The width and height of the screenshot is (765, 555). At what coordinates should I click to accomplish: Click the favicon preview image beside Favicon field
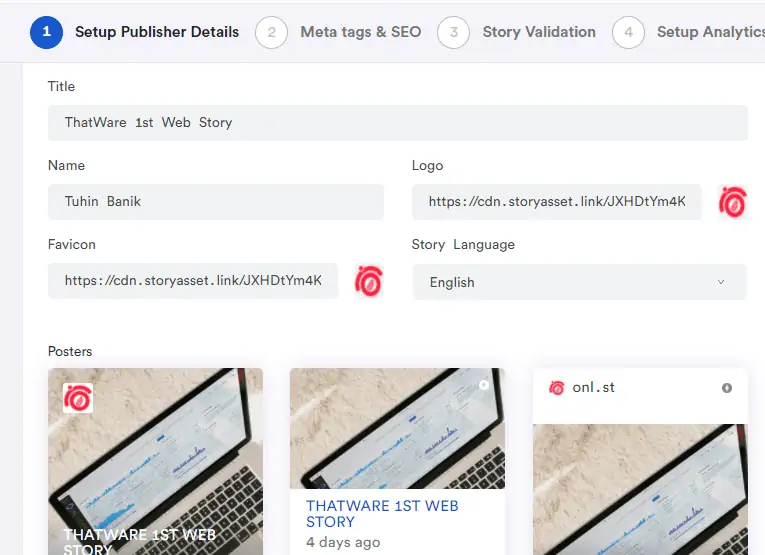click(x=369, y=280)
